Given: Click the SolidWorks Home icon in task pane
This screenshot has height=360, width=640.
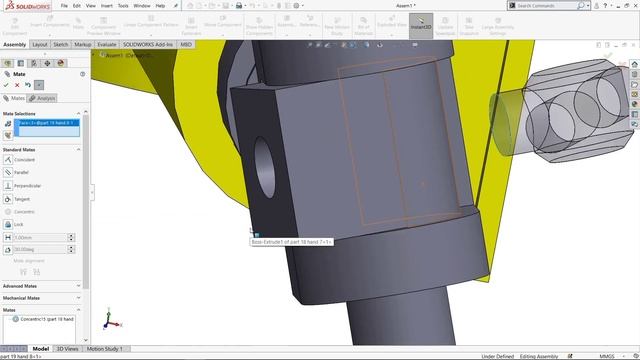Looking at the screenshot, I should 634,64.
